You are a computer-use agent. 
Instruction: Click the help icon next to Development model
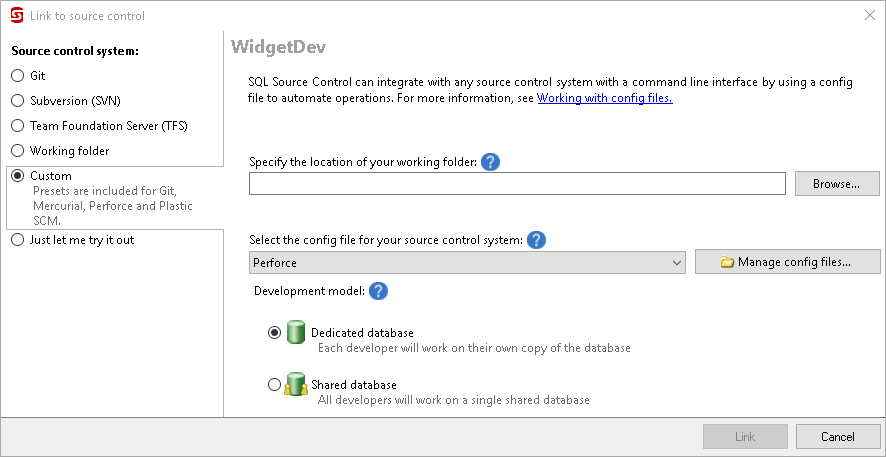(x=378, y=291)
